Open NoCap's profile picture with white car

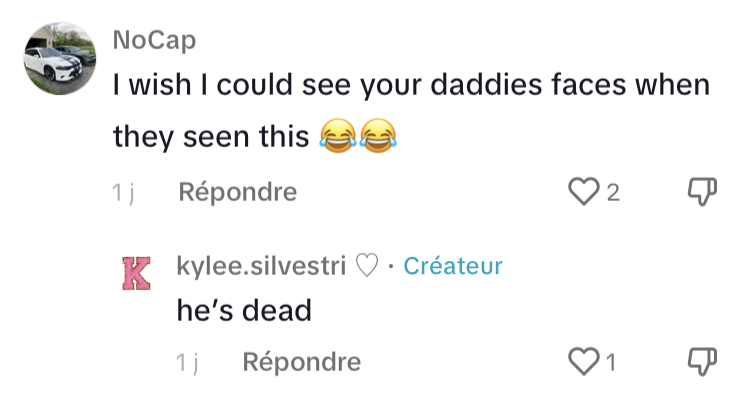coord(60,58)
